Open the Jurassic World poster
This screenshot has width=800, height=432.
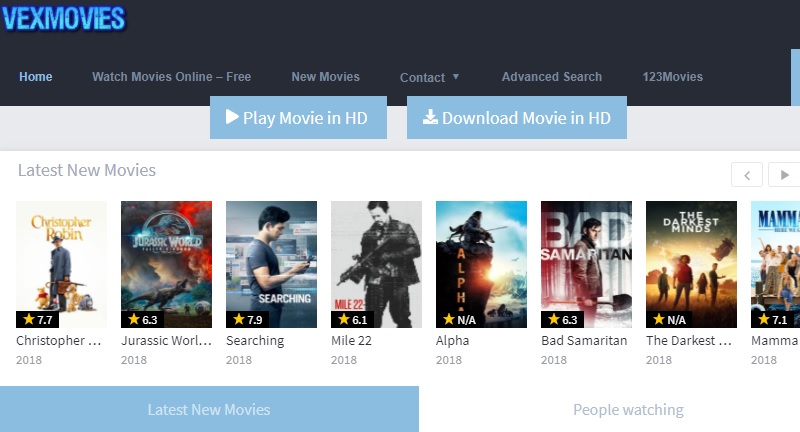point(166,264)
